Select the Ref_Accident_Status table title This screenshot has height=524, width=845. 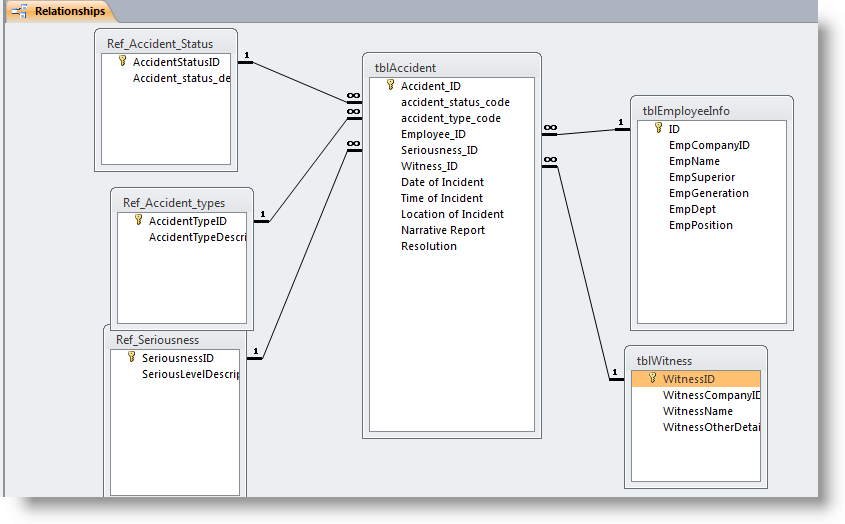pos(160,44)
